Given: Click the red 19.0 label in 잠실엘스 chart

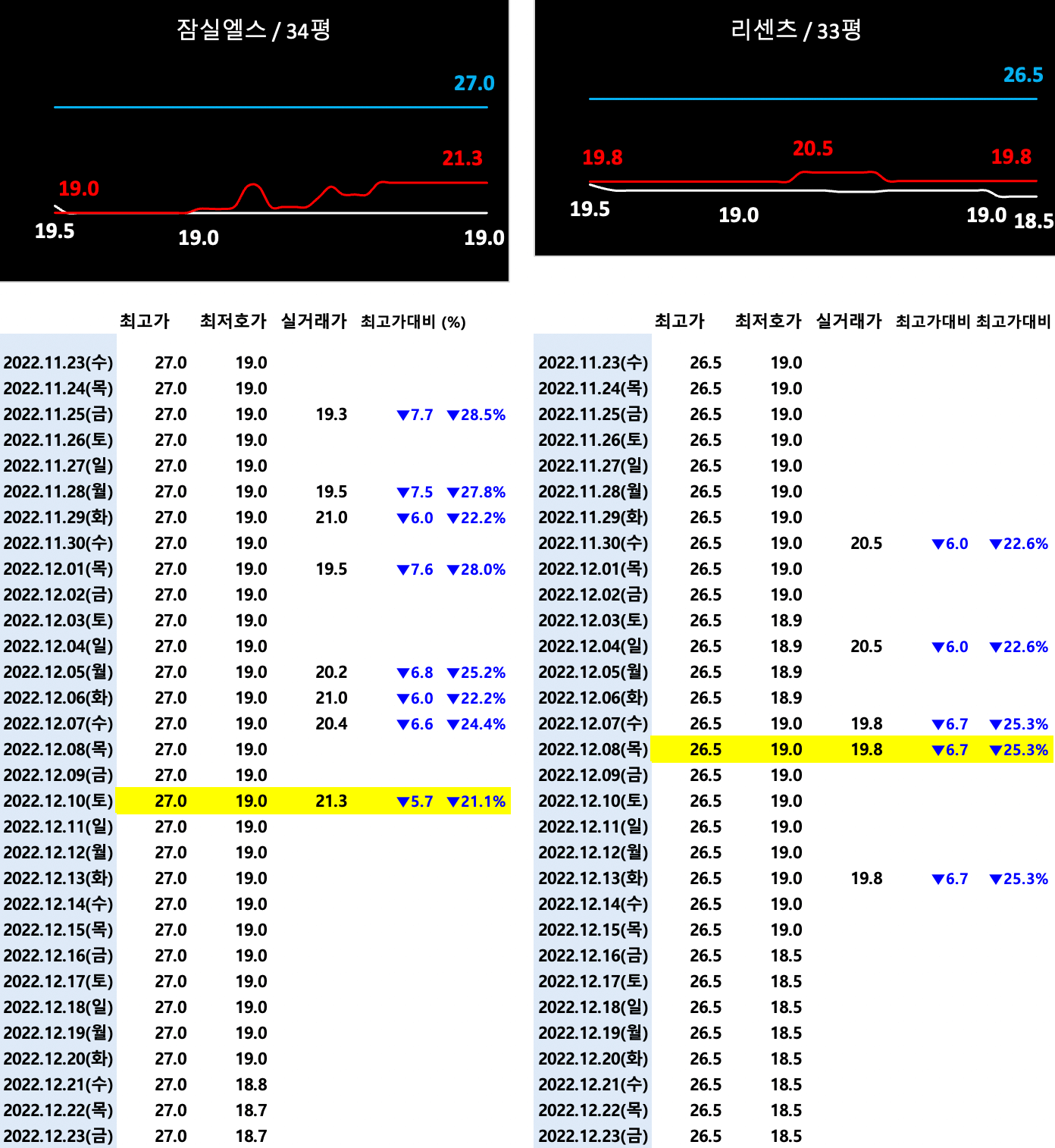Looking at the screenshot, I should [x=79, y=189].
